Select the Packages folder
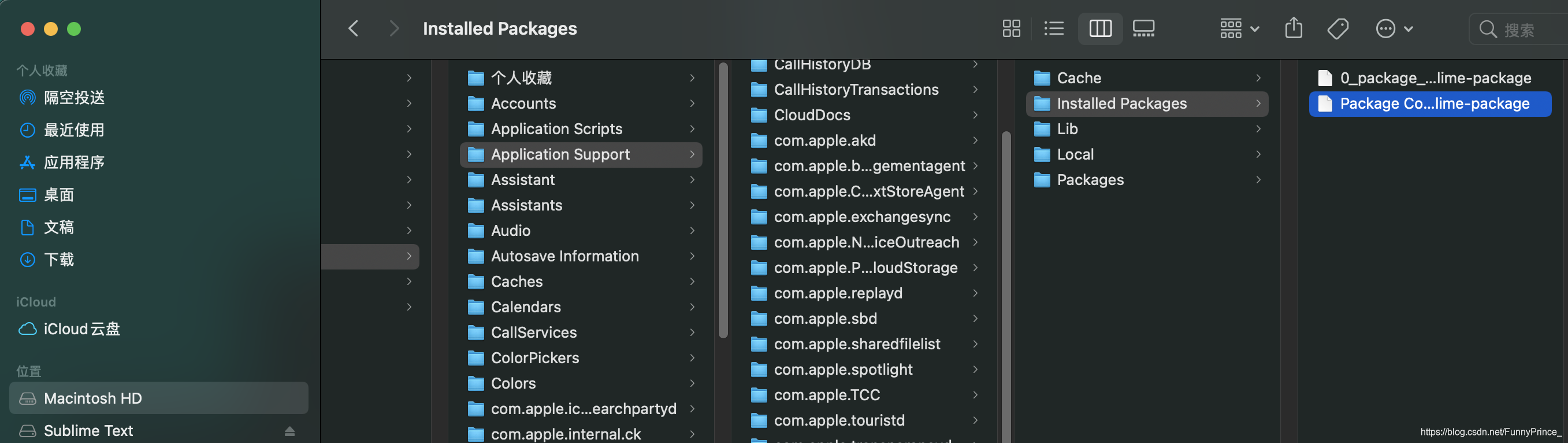 [x=1147, y=180]
